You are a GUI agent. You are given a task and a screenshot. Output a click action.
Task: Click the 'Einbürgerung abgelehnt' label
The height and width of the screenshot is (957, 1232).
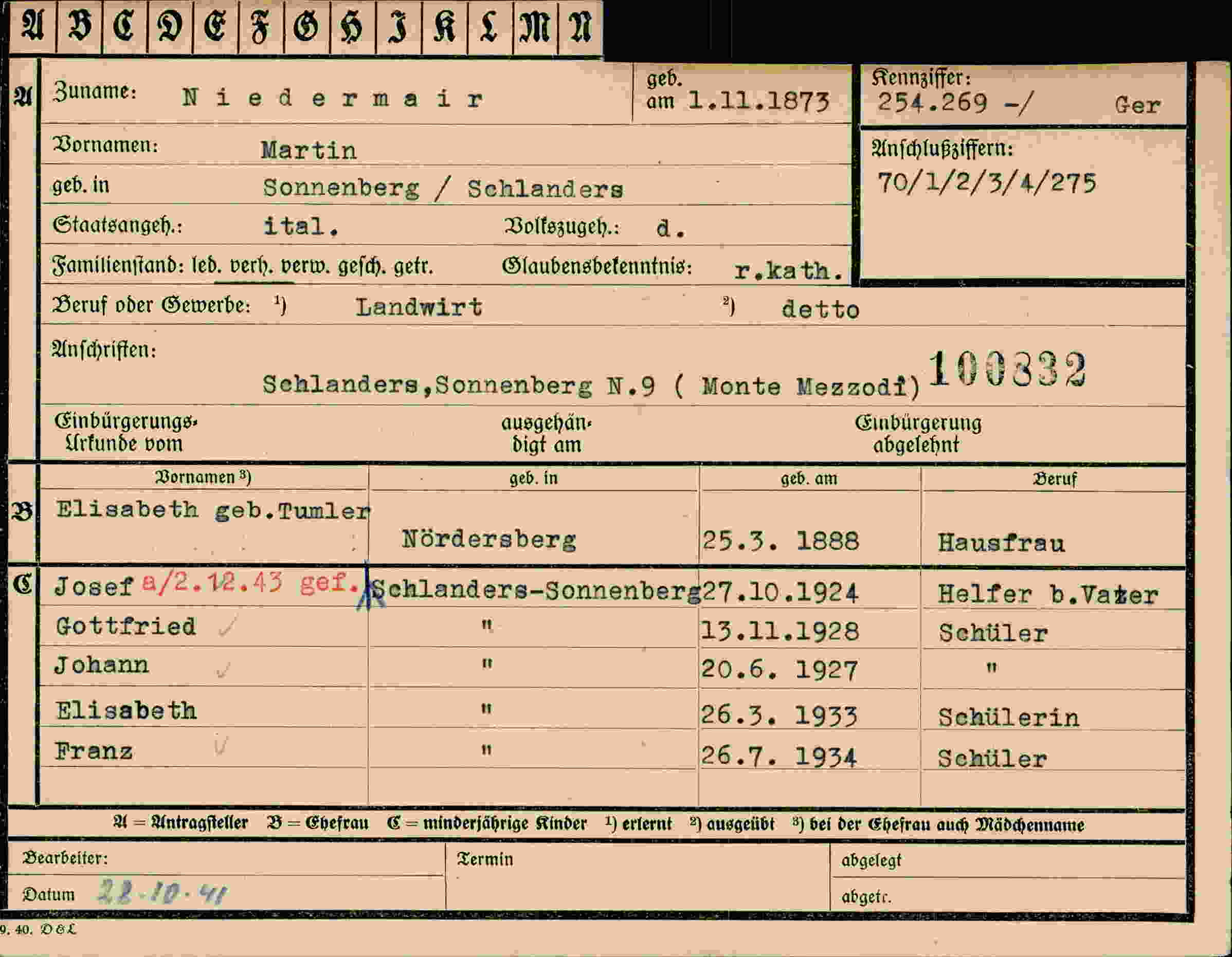[918, 433]
